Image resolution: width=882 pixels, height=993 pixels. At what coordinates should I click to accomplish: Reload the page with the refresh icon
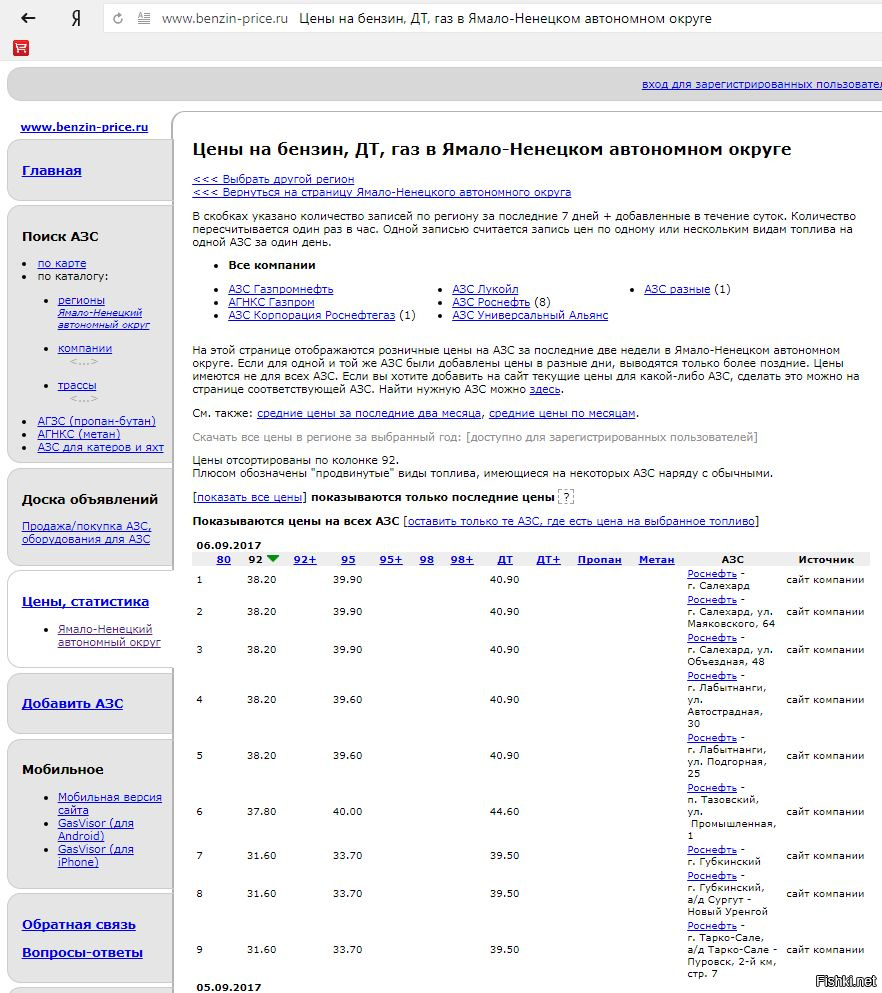(118, 18)
